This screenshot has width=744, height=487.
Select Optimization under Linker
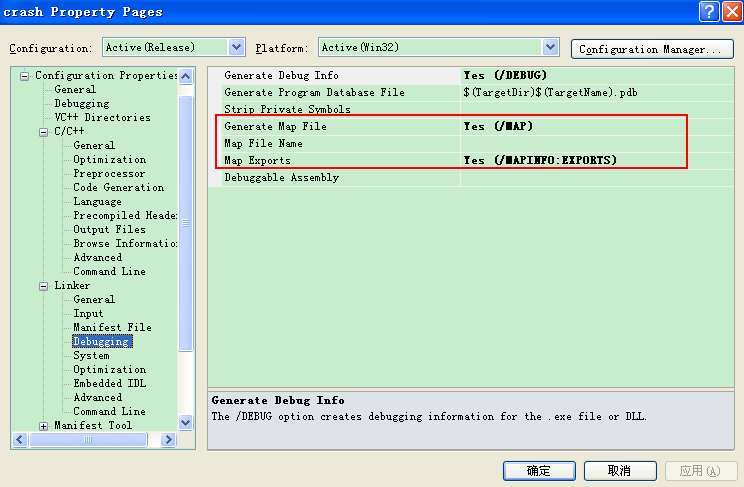pyautogui.click(x=110, y=369)
